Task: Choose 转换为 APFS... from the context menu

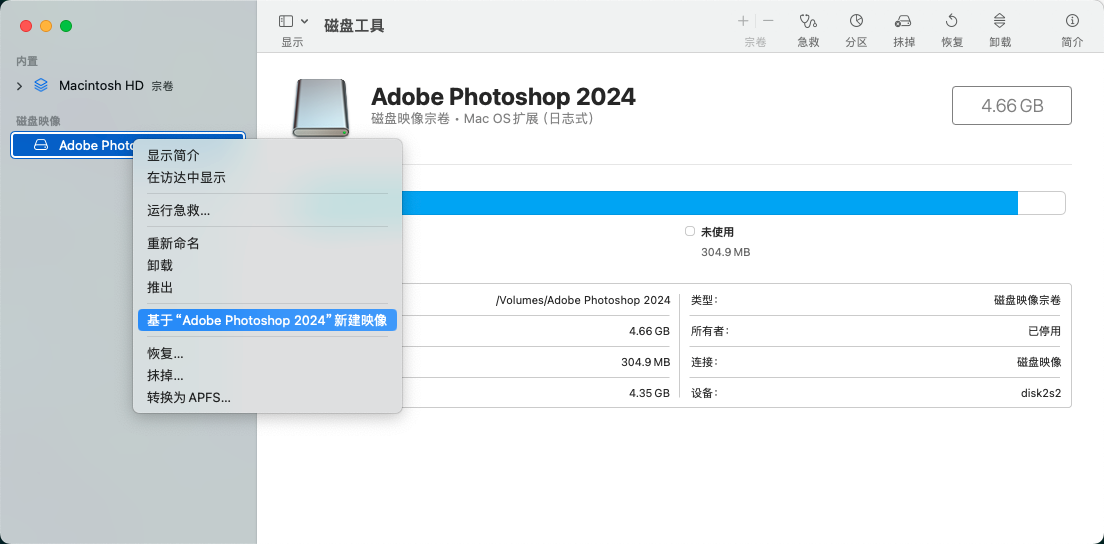Action: pyautogui.click(x=189, y=398)
